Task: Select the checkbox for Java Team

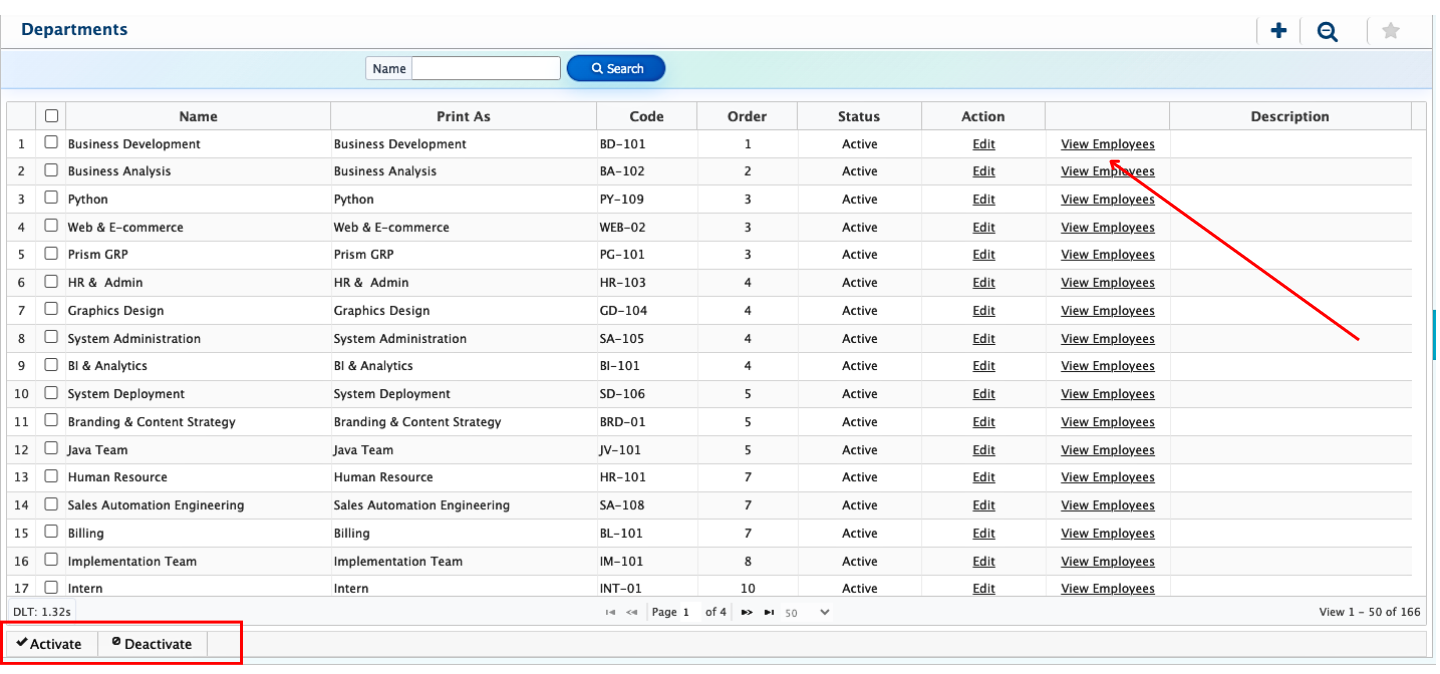Action: 51,449
